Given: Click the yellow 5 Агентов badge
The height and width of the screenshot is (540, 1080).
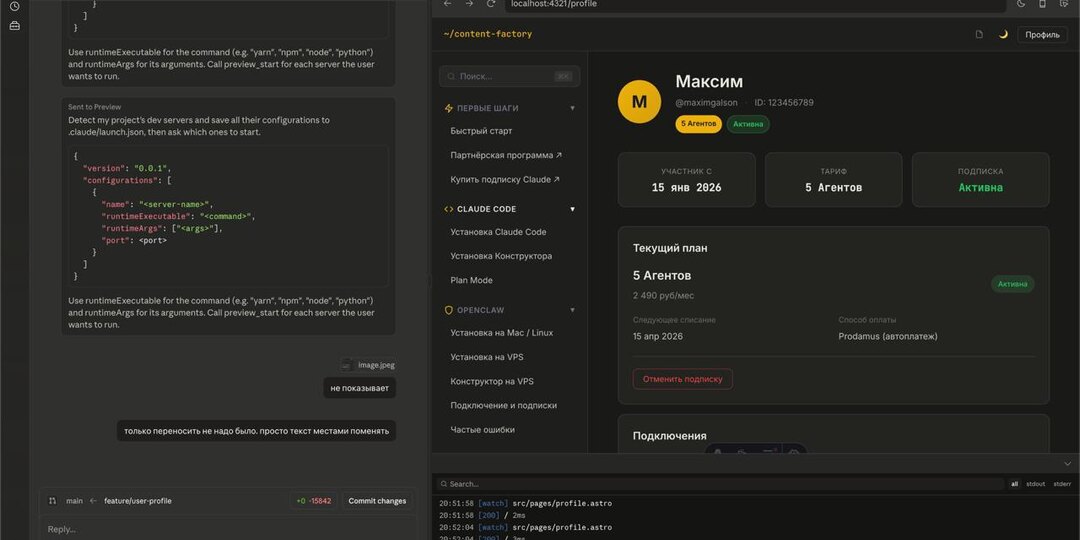Looking at the screenshot, I should (698, 125).
